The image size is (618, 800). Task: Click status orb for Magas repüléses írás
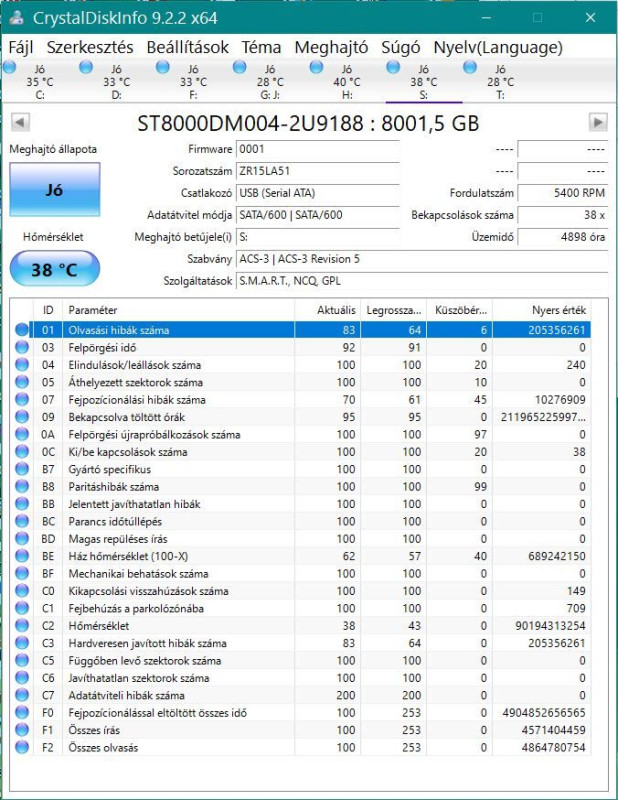click(21, 539)
